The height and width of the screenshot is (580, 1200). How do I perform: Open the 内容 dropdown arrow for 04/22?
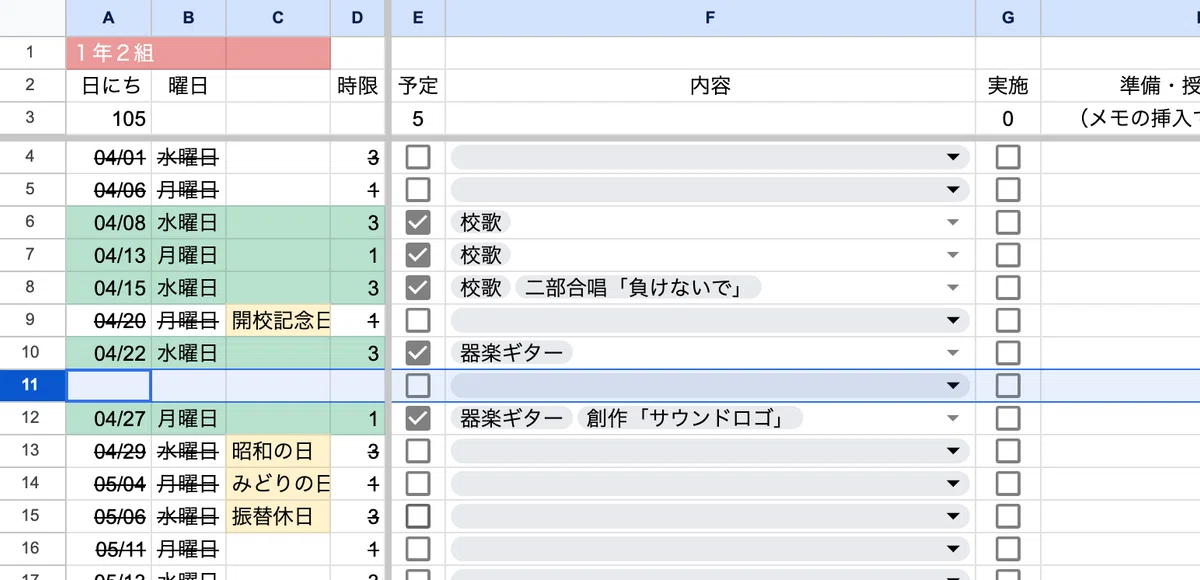pyautogui.click(x=953, y=352)
